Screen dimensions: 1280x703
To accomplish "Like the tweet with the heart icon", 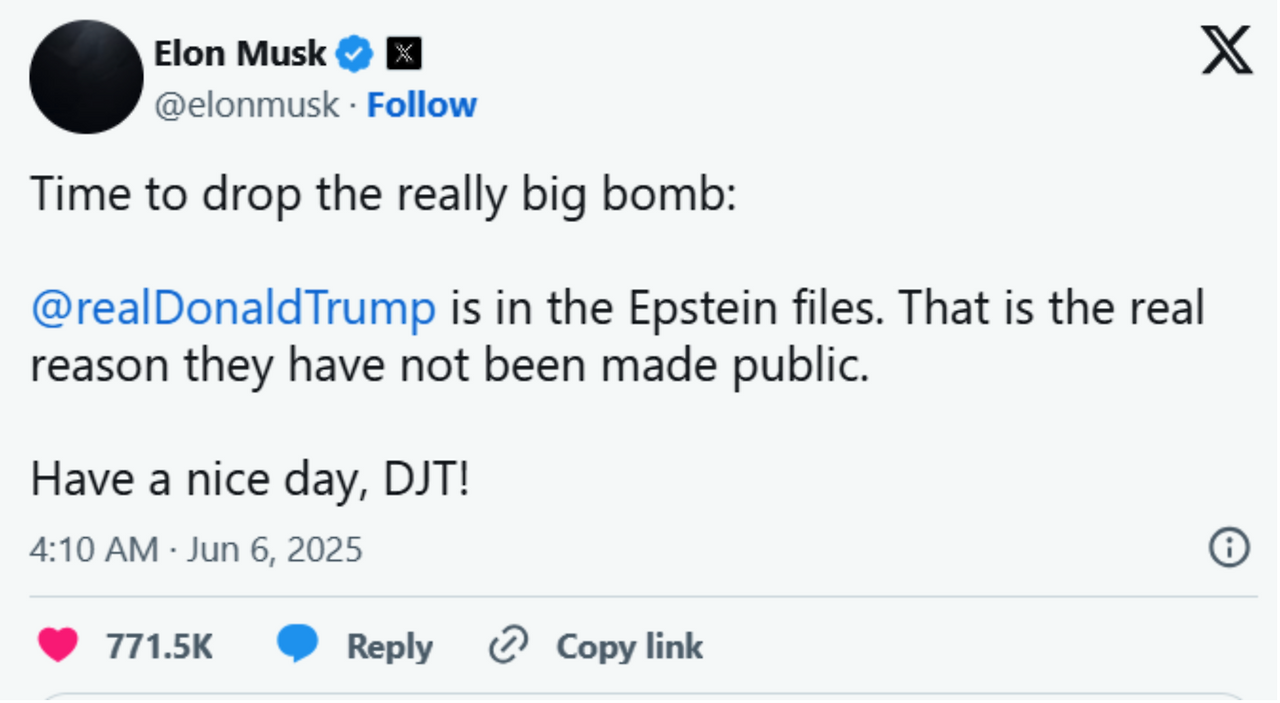I will (x=58, y=646).
